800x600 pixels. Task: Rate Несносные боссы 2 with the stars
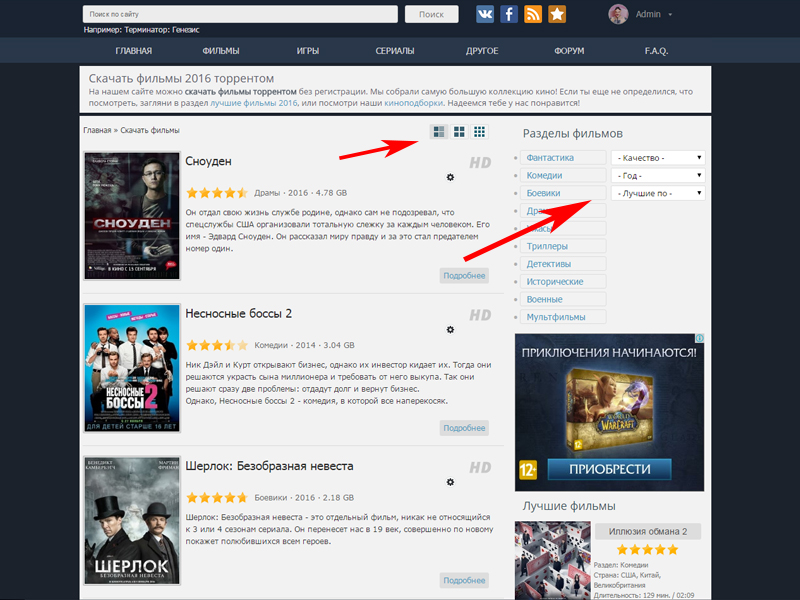pos(217,345)
